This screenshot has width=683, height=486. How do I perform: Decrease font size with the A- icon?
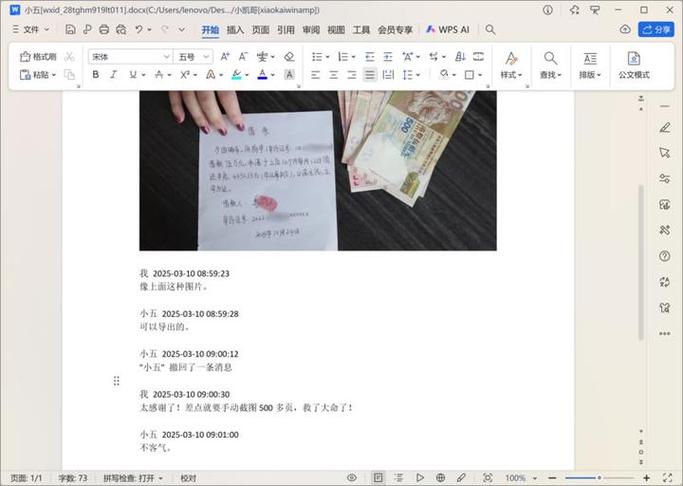243,57
